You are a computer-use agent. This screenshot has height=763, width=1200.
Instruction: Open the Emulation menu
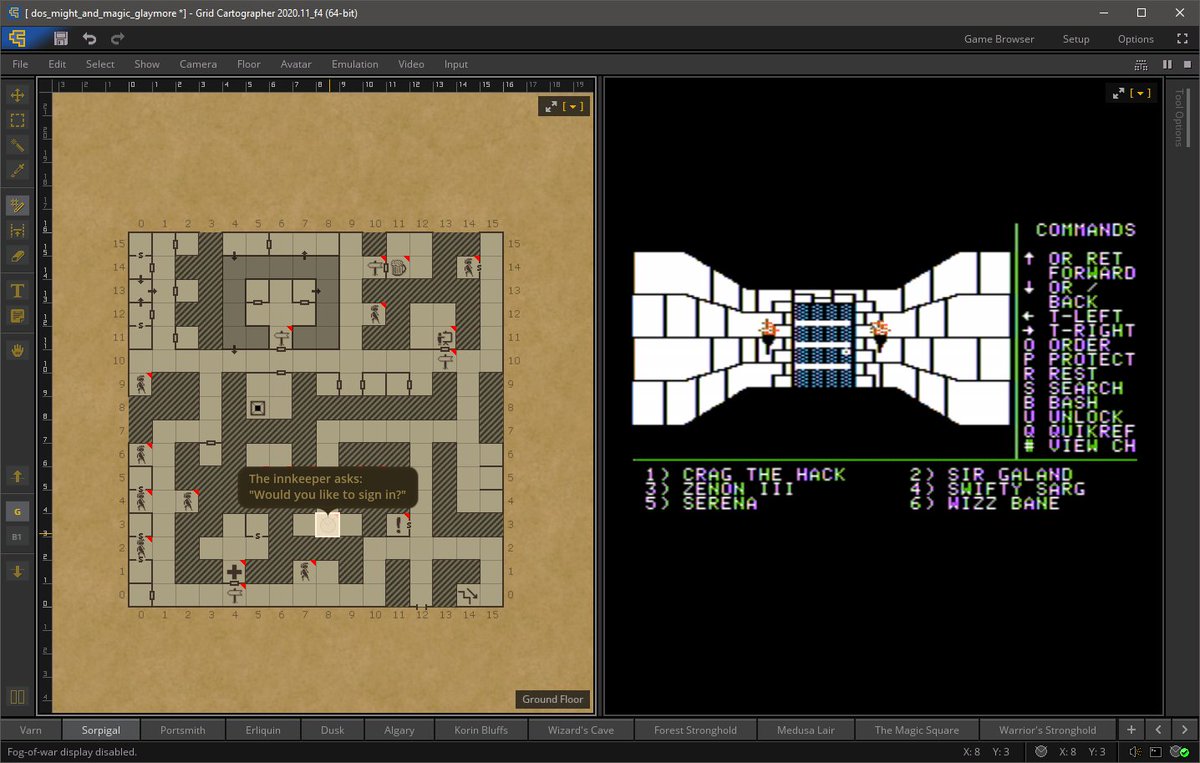tap(355, 64)
